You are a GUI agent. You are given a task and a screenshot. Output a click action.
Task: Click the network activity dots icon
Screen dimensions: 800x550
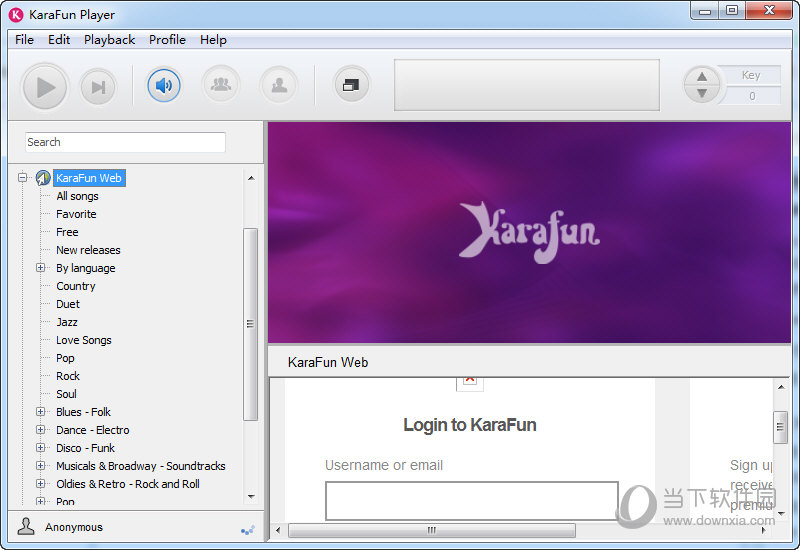(x=248, y=530)
